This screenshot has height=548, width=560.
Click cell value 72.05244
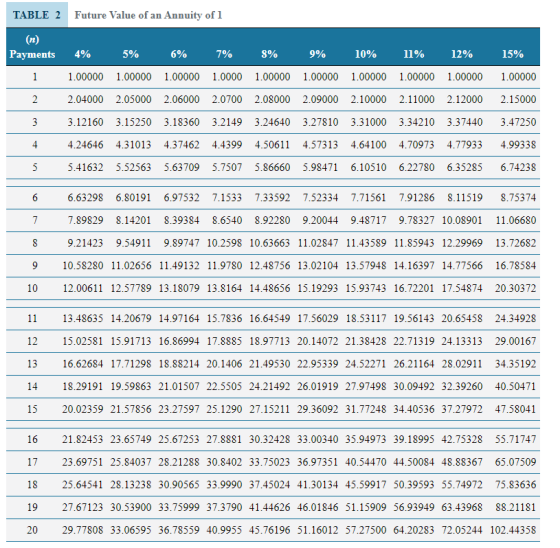tap(462, 530)
